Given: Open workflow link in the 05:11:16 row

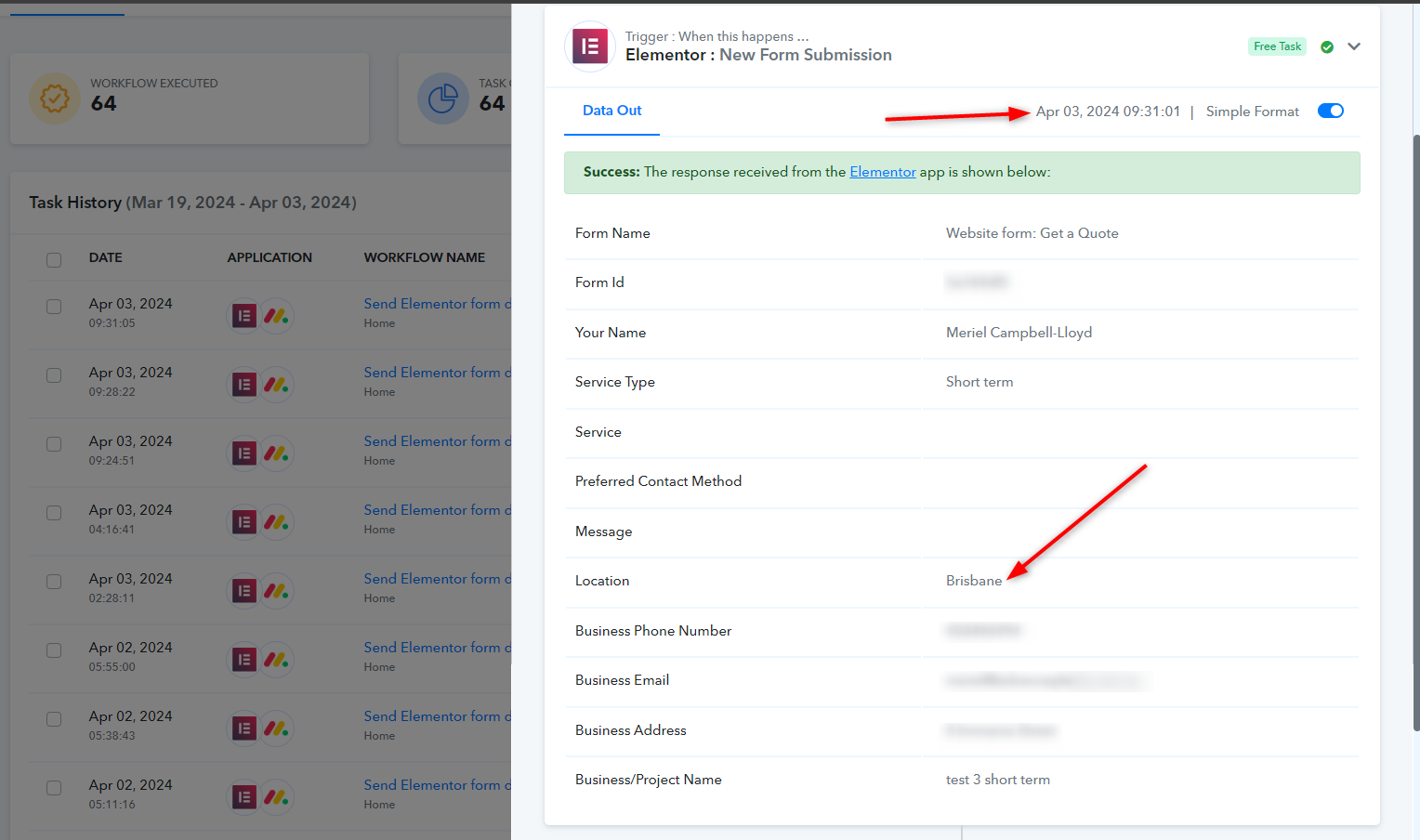Looking at the screenshot, I should click(438, 785).
